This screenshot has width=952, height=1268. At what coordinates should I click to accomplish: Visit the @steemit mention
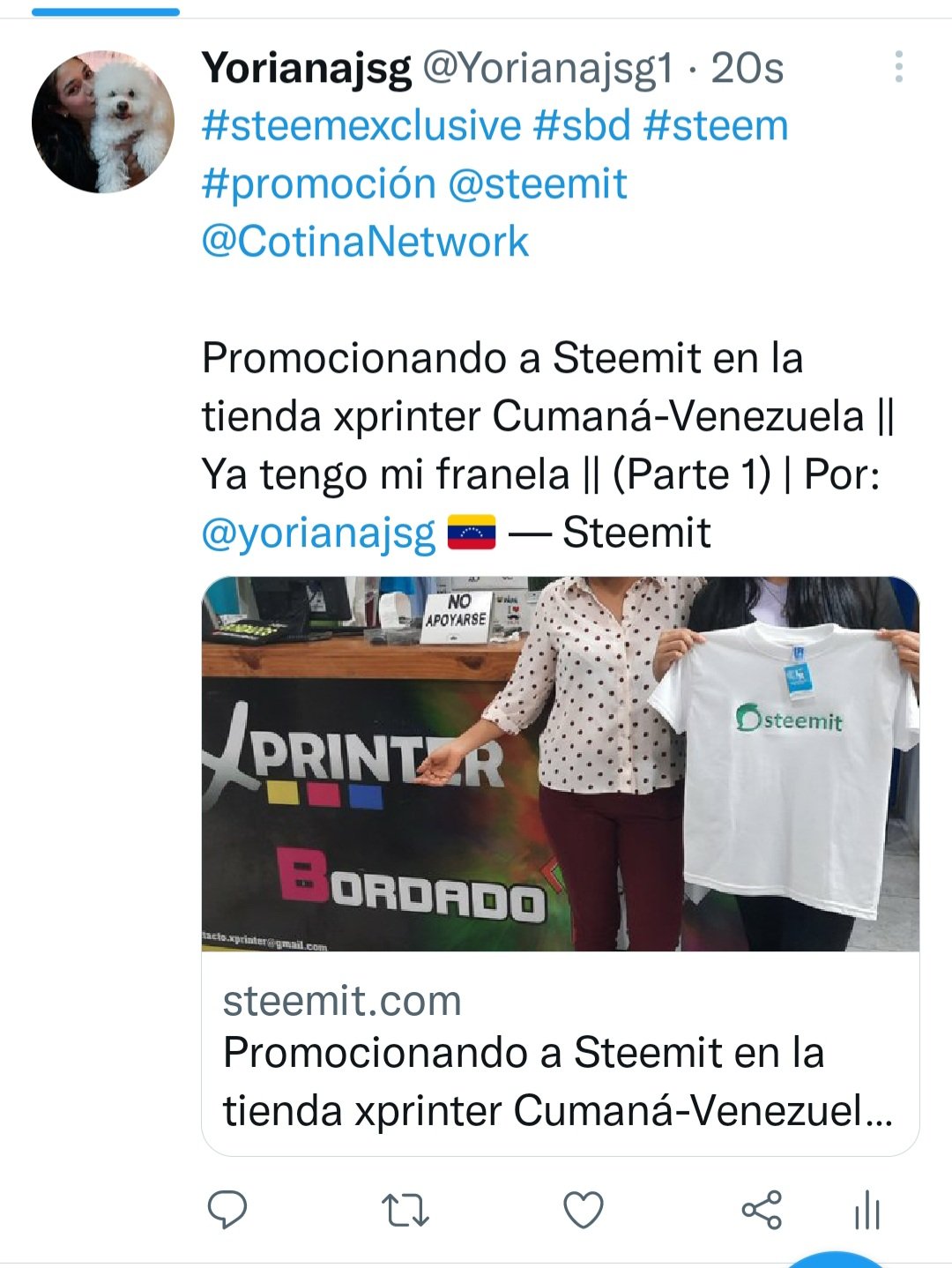pyautogui.click(x=538, y=184)
